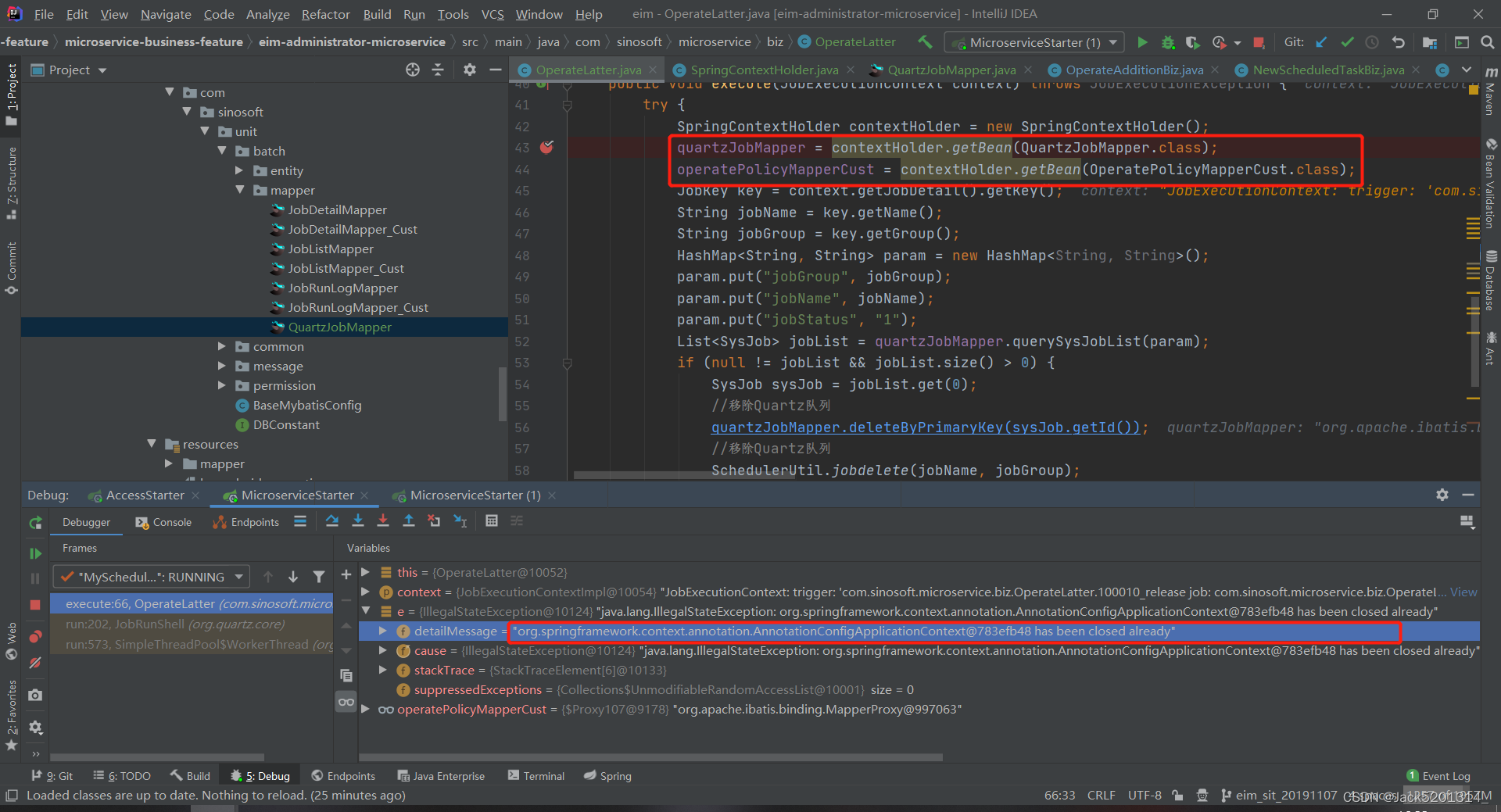Locate current file in Project tree
1501x812 pixels.
click(413, 70)
